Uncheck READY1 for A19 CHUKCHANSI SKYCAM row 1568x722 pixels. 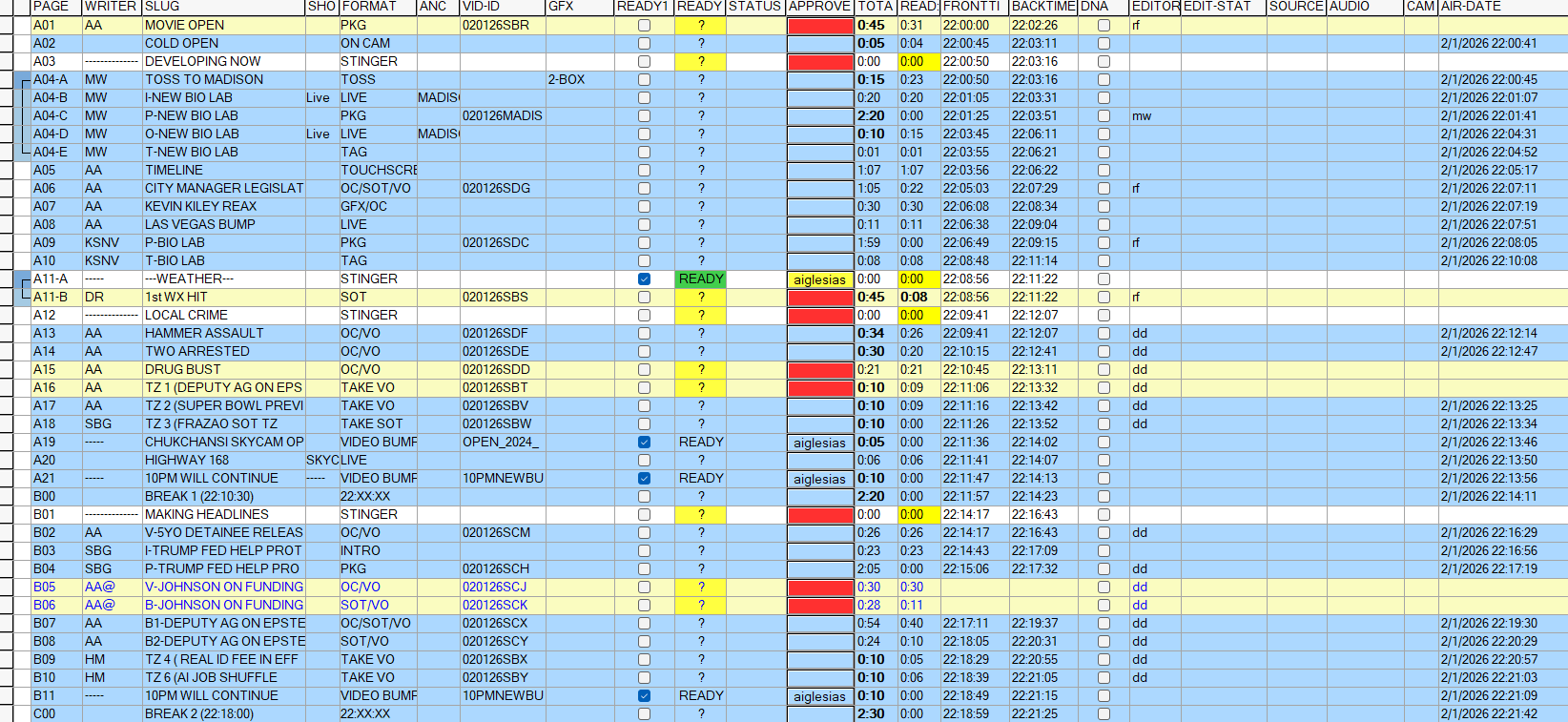tap(644, 443)
